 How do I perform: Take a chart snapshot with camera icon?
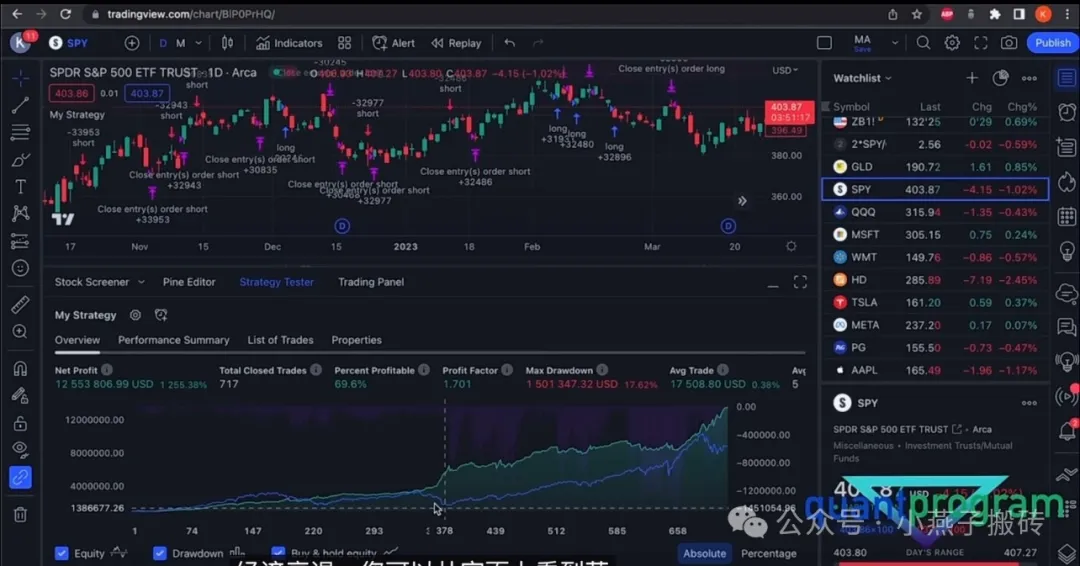coord(1008,43)
